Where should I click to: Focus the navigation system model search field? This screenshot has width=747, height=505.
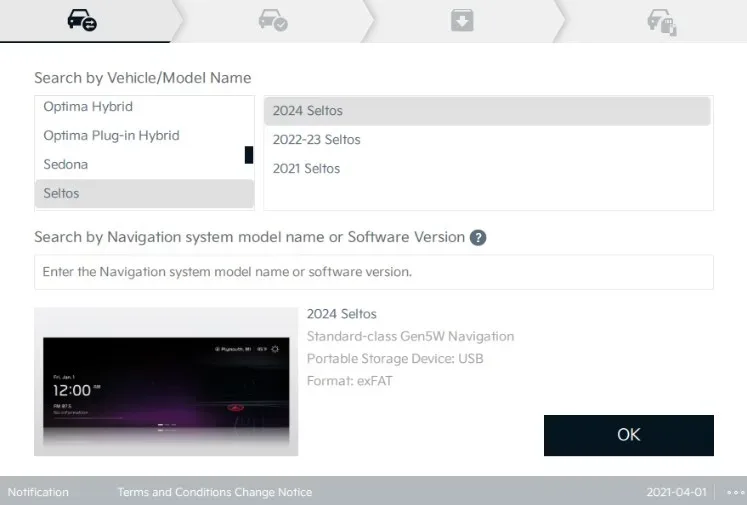point(374,272)
